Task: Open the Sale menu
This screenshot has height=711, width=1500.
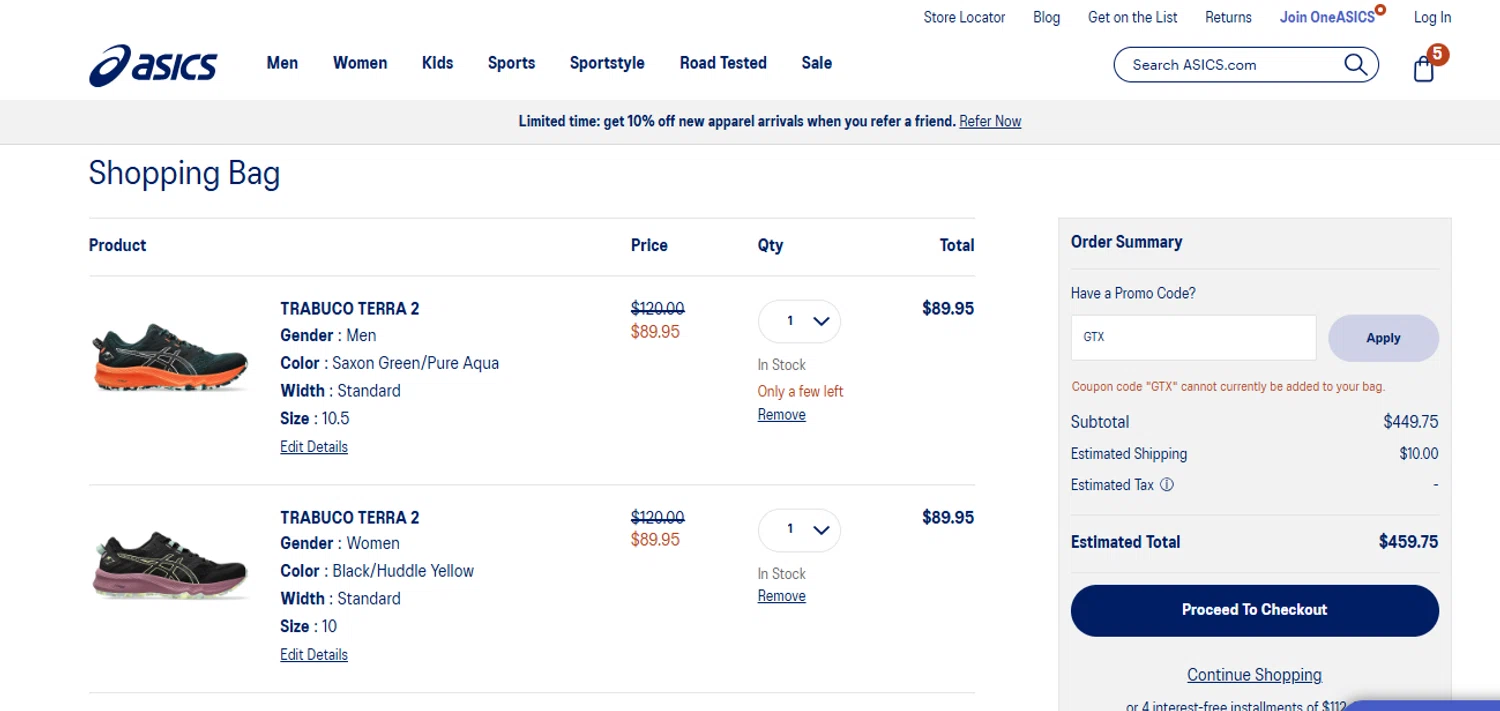Action: tap(816, 63)
